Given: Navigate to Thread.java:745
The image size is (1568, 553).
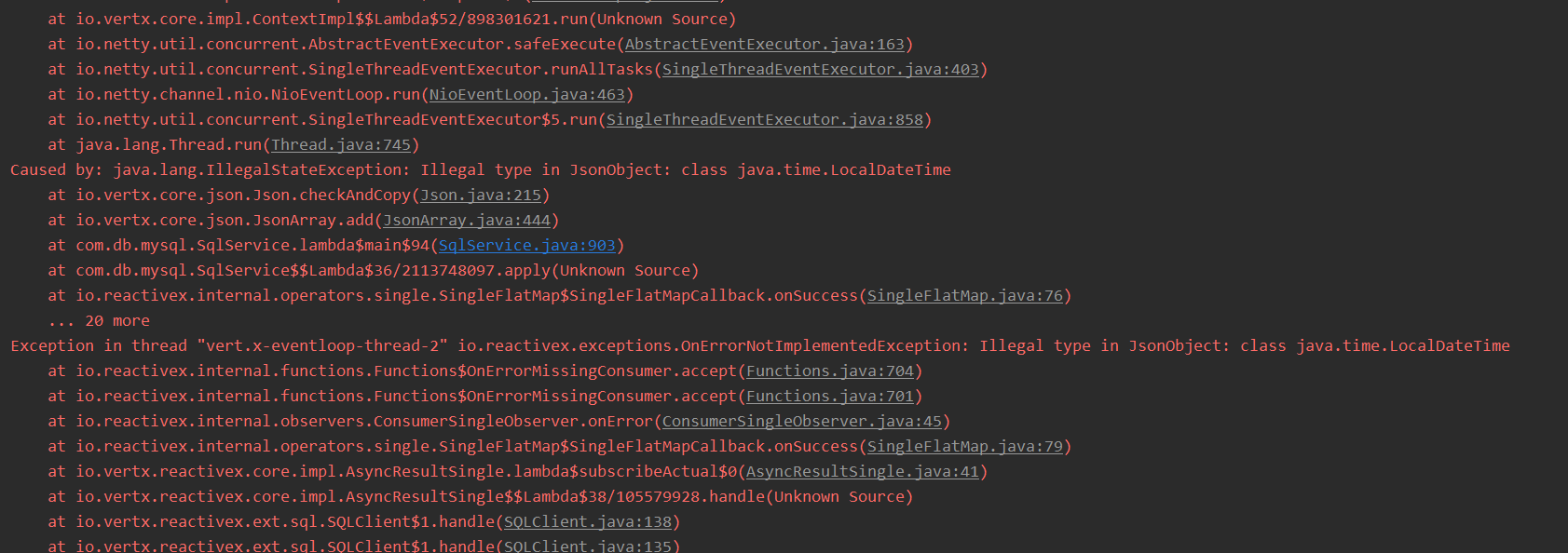Looking at the screenshot, I should 341,144.
